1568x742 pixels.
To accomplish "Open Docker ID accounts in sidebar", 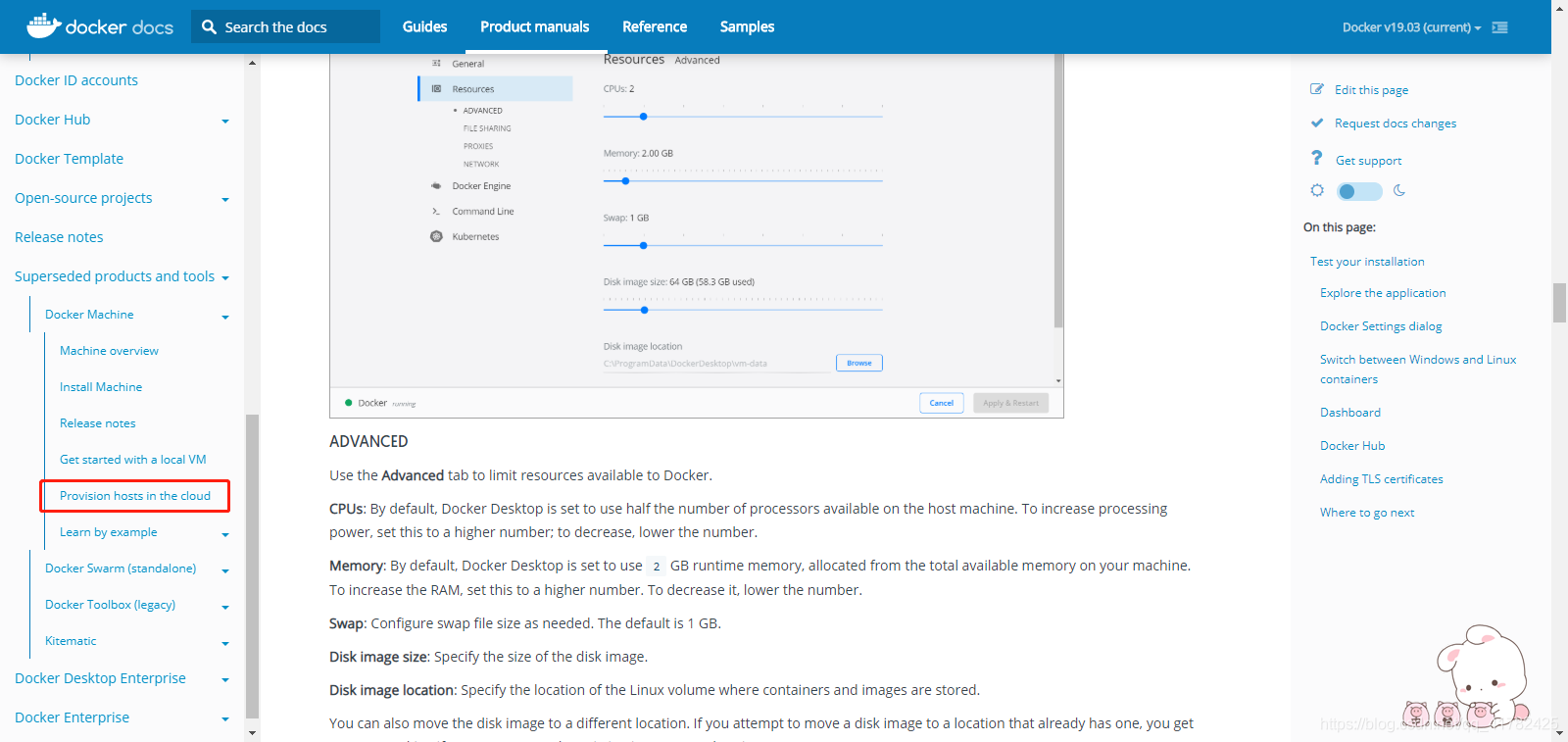I will pyautogui.click(x=76, y=80).
